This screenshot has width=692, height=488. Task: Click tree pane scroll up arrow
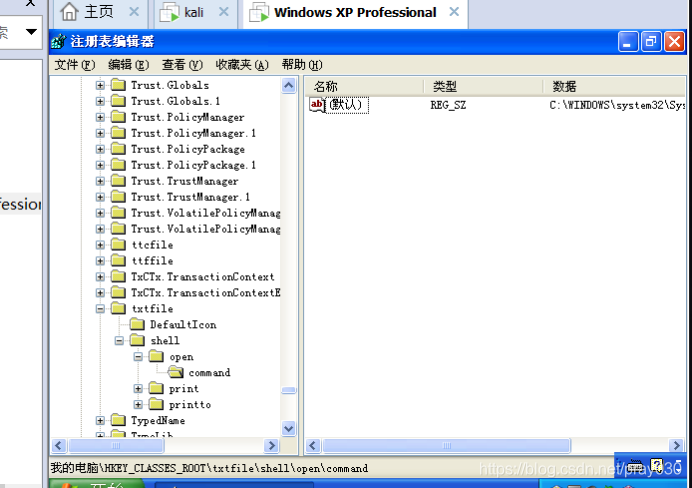289,85
